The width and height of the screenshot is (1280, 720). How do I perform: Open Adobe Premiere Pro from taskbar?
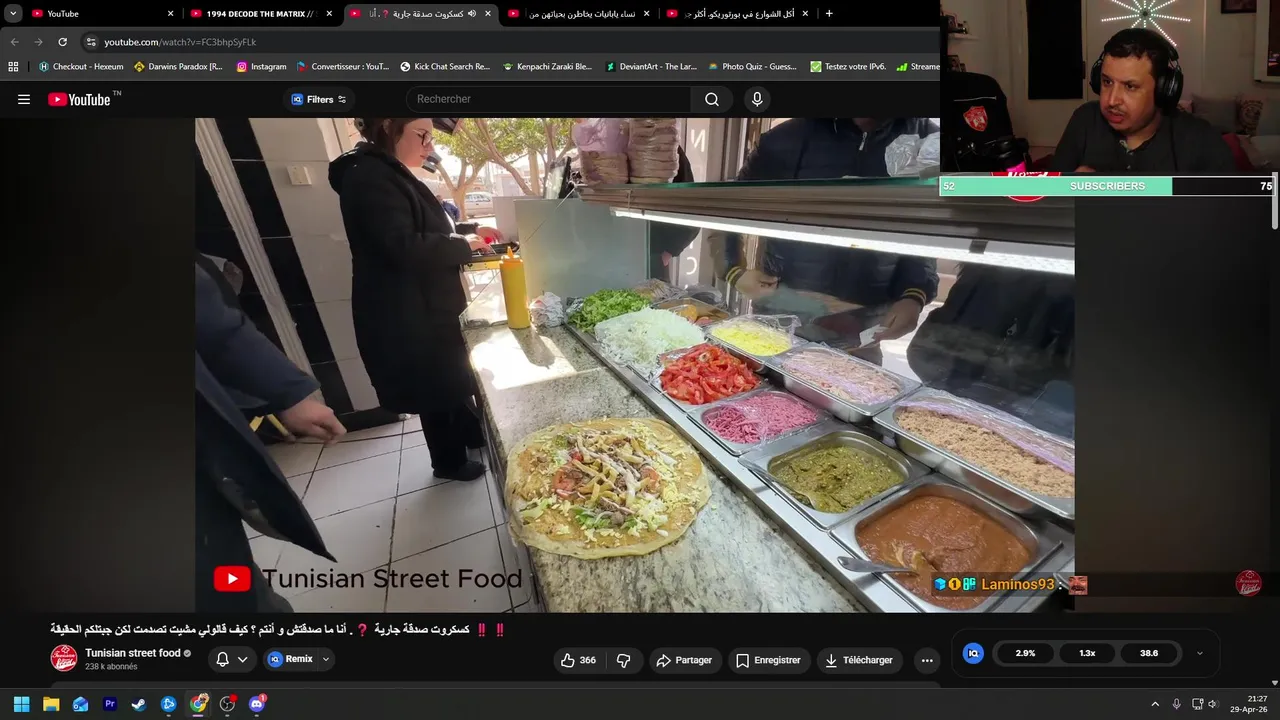click(x=110, y=704)
